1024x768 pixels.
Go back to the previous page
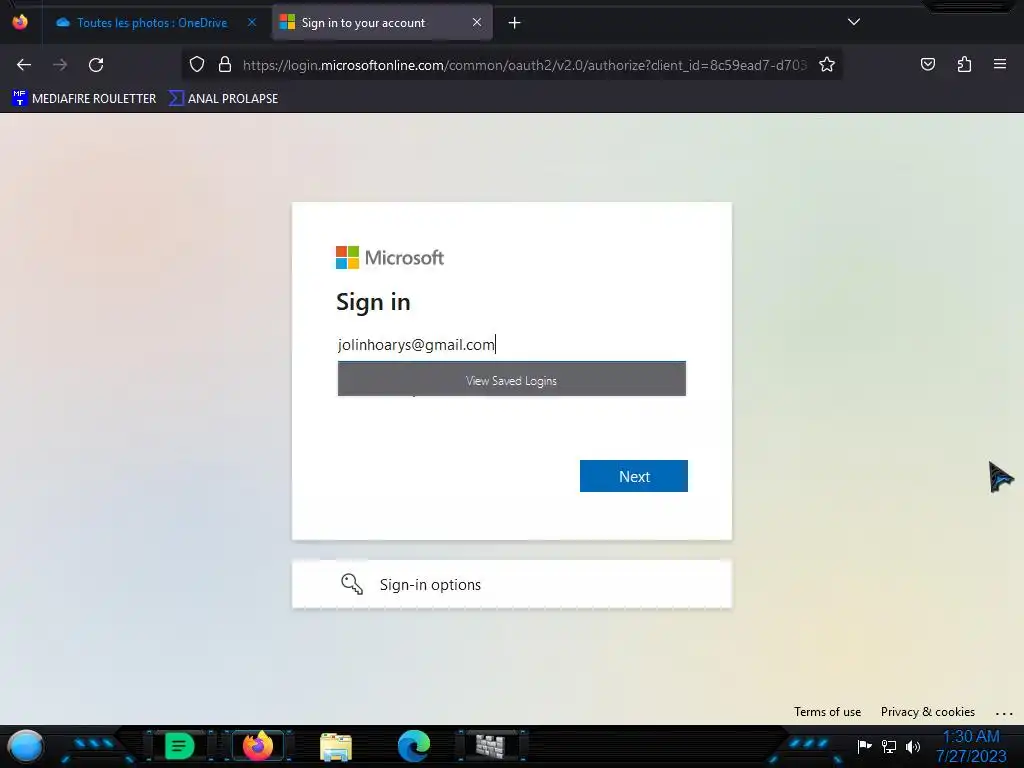tap(24, 65)
